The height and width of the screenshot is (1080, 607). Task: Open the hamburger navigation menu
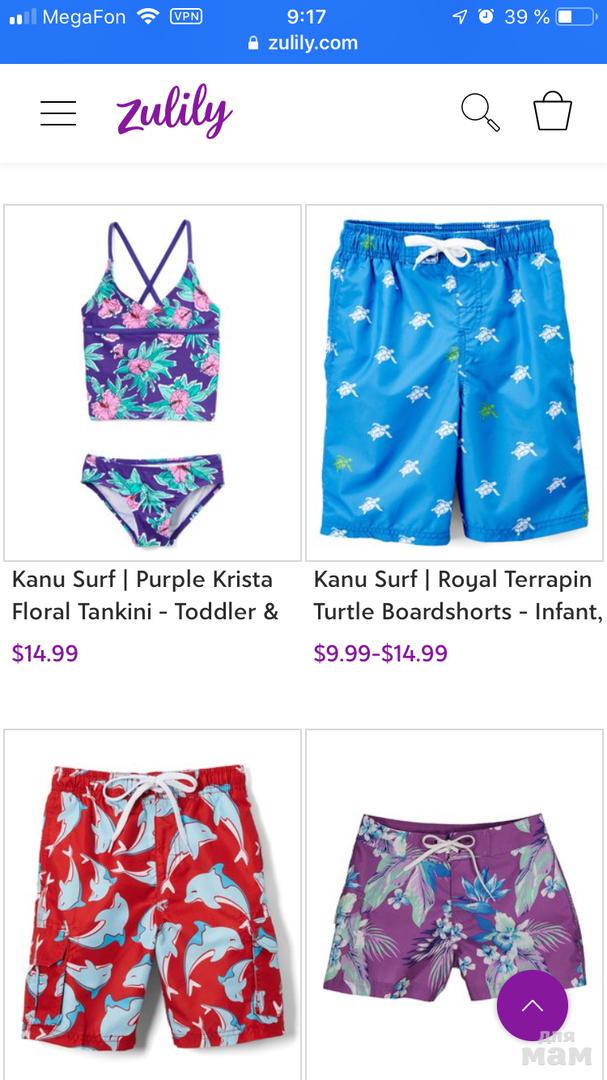(x=58, y=113)
